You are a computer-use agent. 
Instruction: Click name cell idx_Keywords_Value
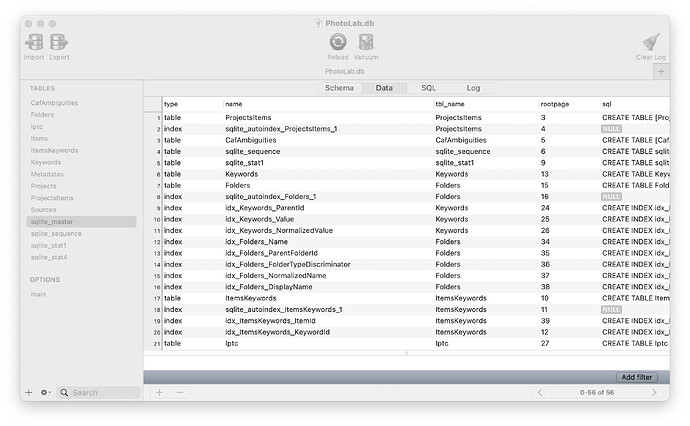259,219
